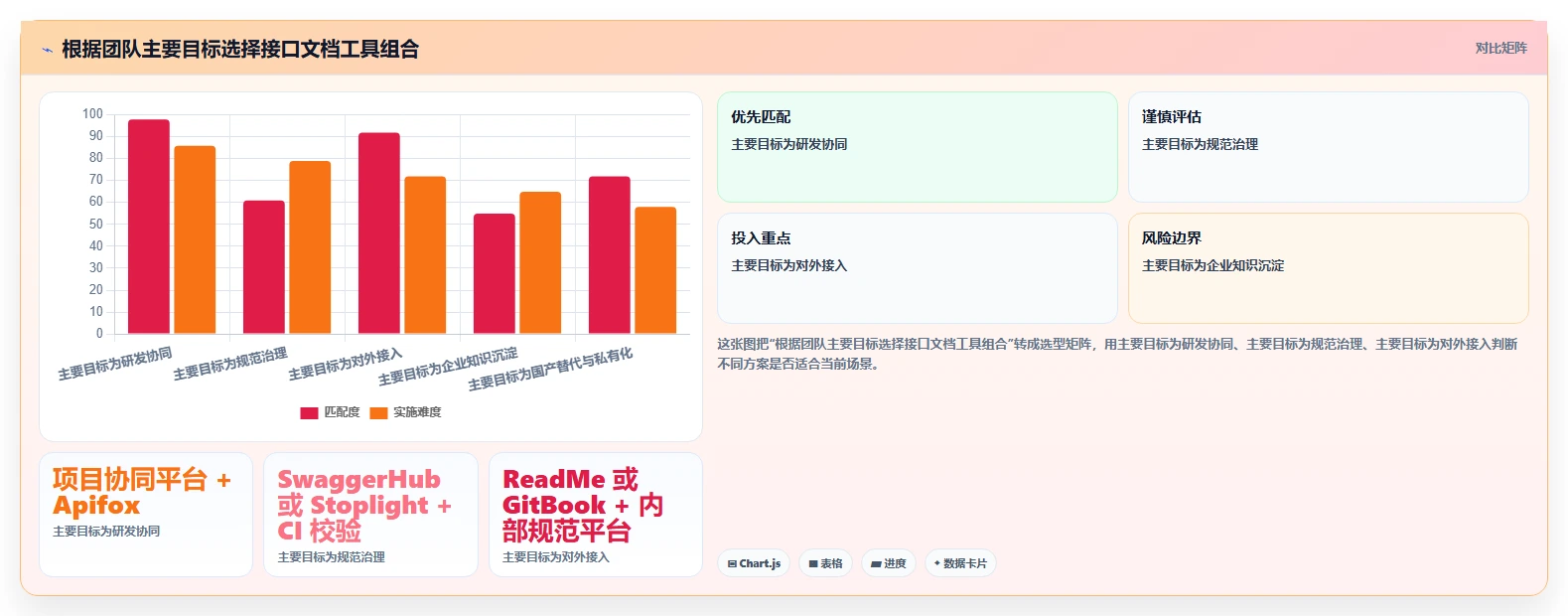This screenshot has width=1568, height=616.
Task: Click 主要目标为对外接入 under 投入重点
Action: (x=789, y=265)
